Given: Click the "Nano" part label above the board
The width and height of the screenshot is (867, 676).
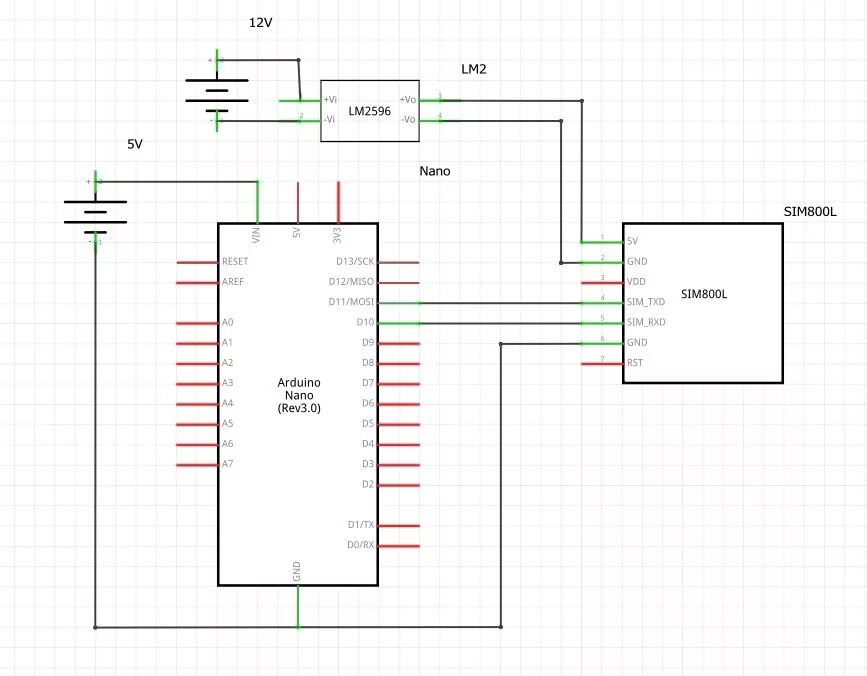Looking at the screenshot, I should pyautogui.click(x=435, y=171).
